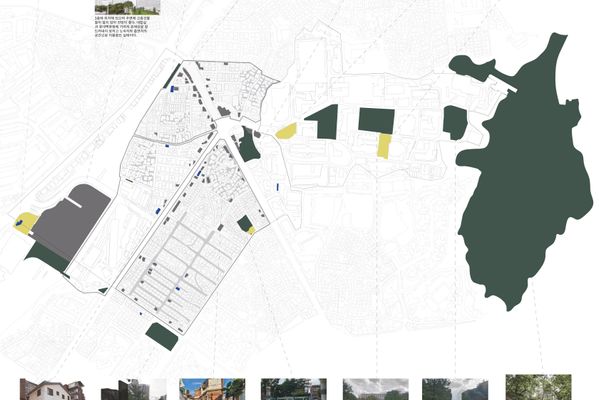Select the irregular green patch near the road junction
The height and width of the screenshot is (400, 599).
pyautogui.click(x=249, y=145)
